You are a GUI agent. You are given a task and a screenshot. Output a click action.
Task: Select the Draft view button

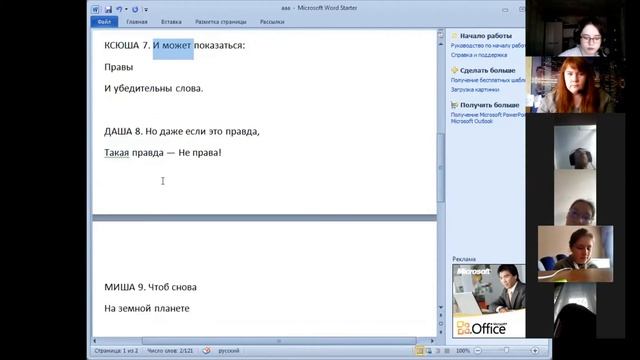[447, 351]
